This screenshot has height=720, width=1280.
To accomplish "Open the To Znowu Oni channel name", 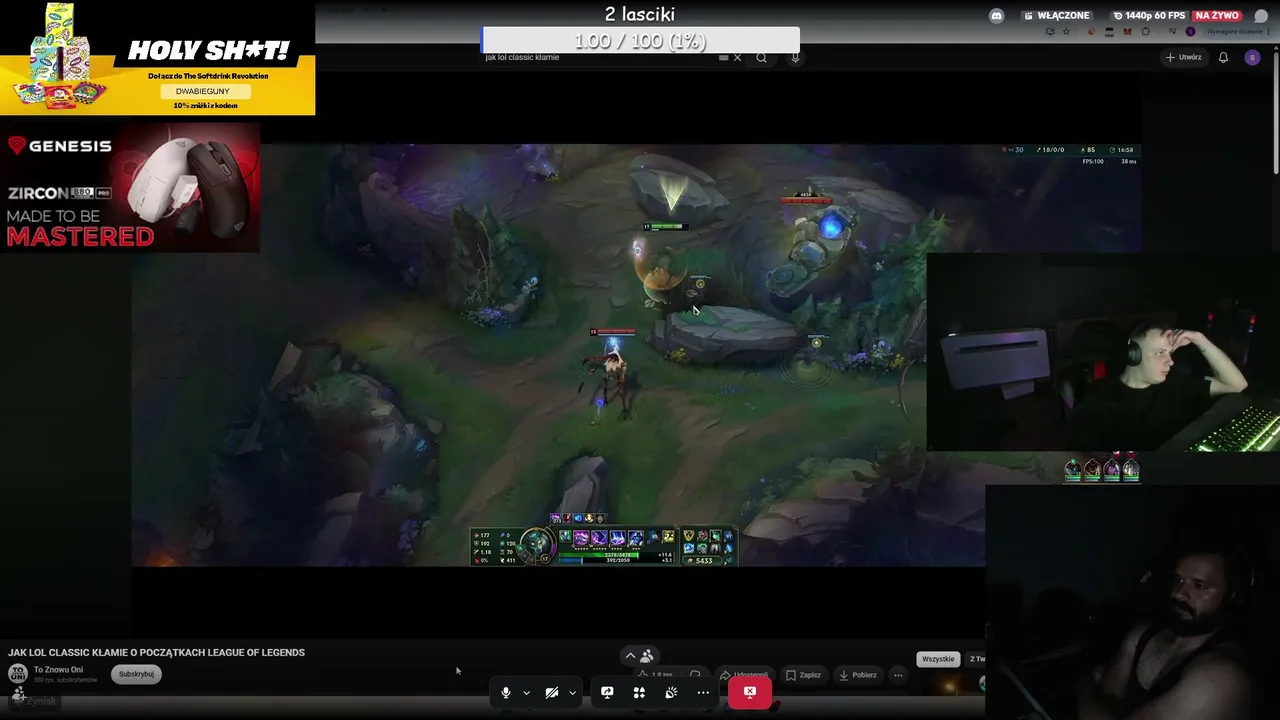I will [x=58, y=670].
